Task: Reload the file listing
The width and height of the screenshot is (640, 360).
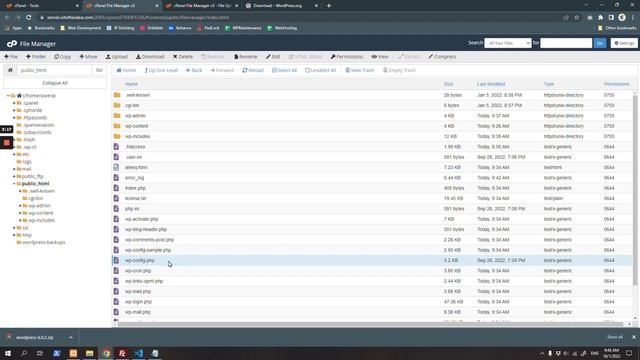Action: (x=253, y=70)
